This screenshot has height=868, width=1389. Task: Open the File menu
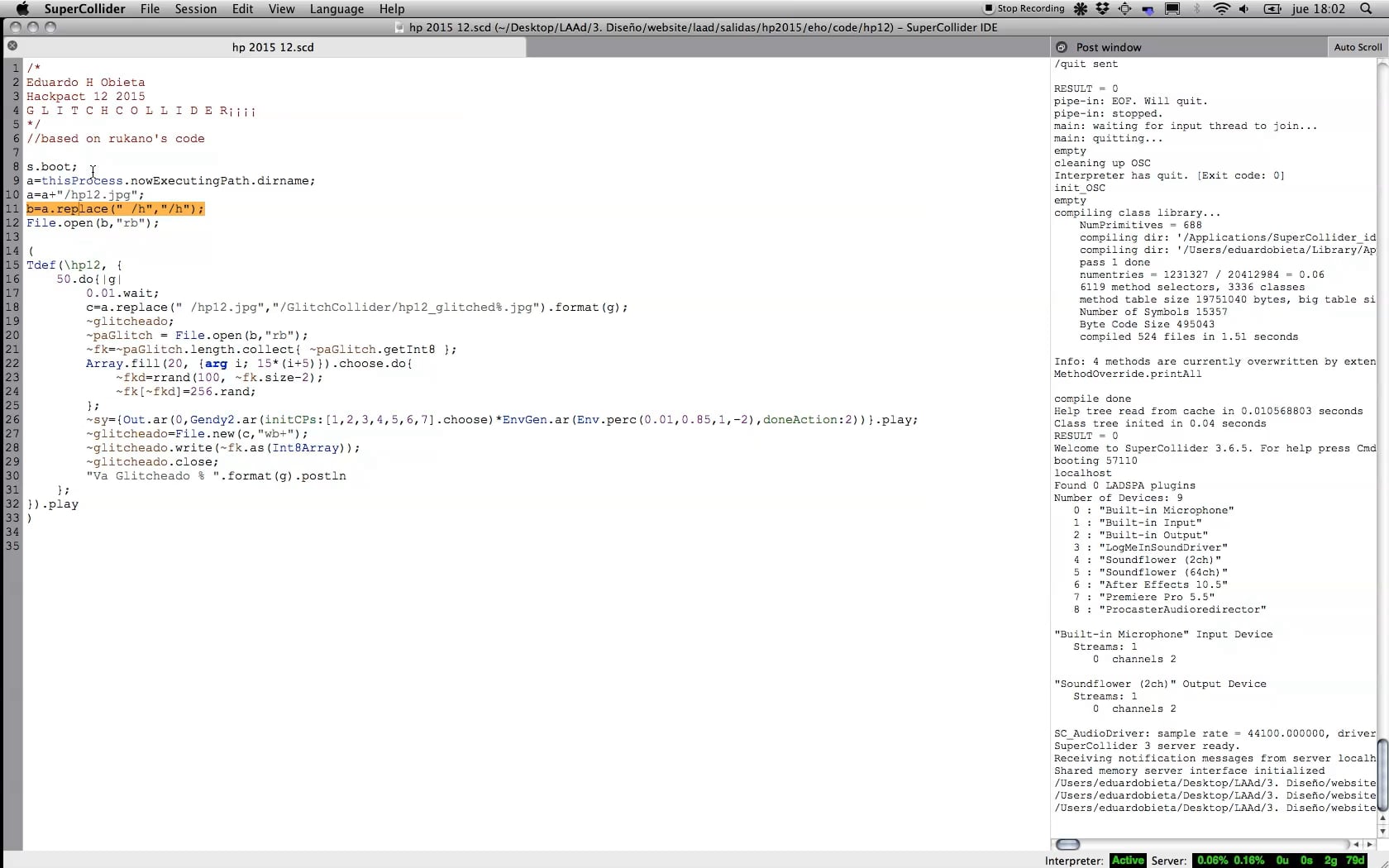(x=150, y=9)
